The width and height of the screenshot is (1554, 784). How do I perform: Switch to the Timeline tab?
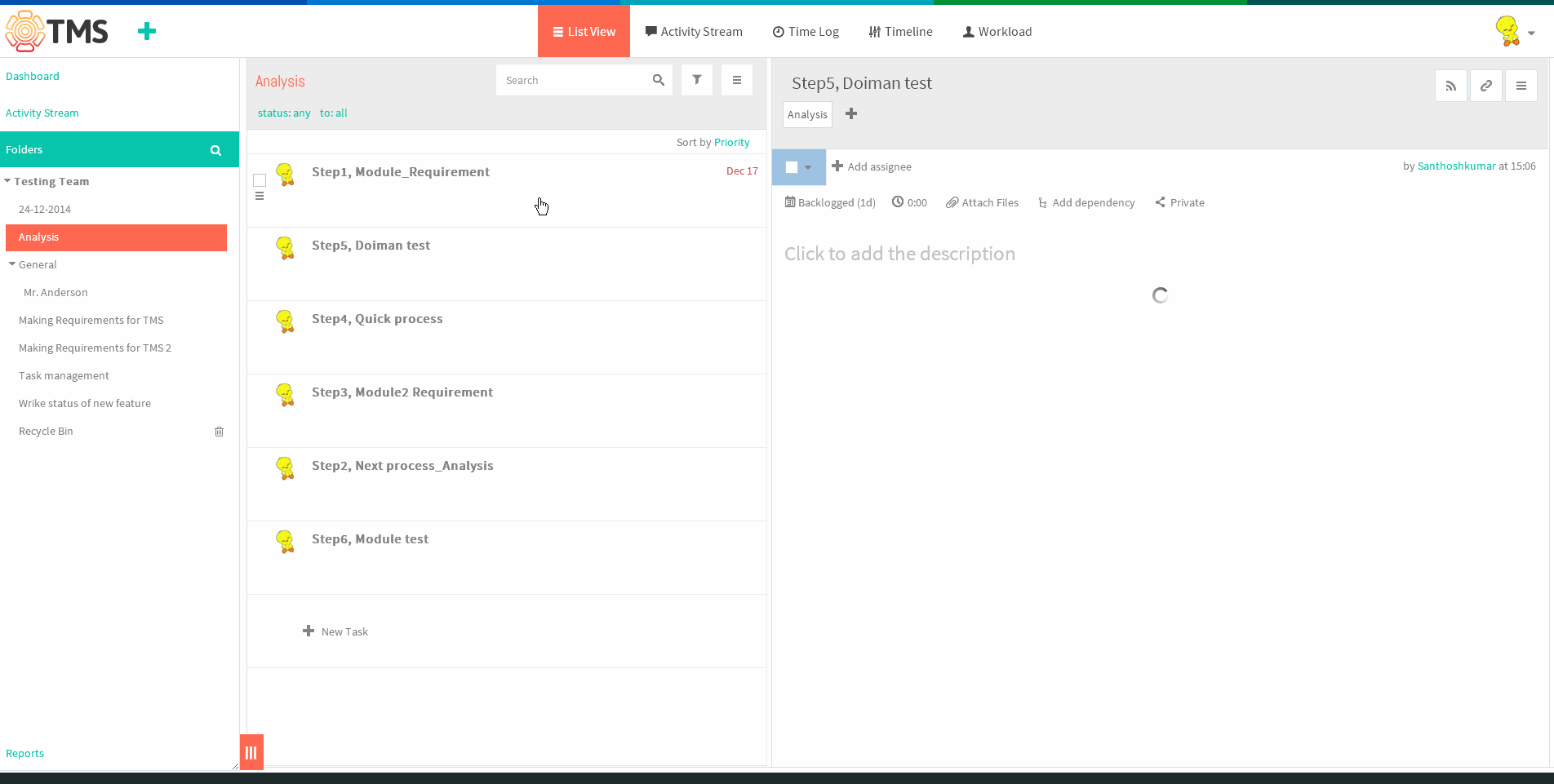point(900,32)
